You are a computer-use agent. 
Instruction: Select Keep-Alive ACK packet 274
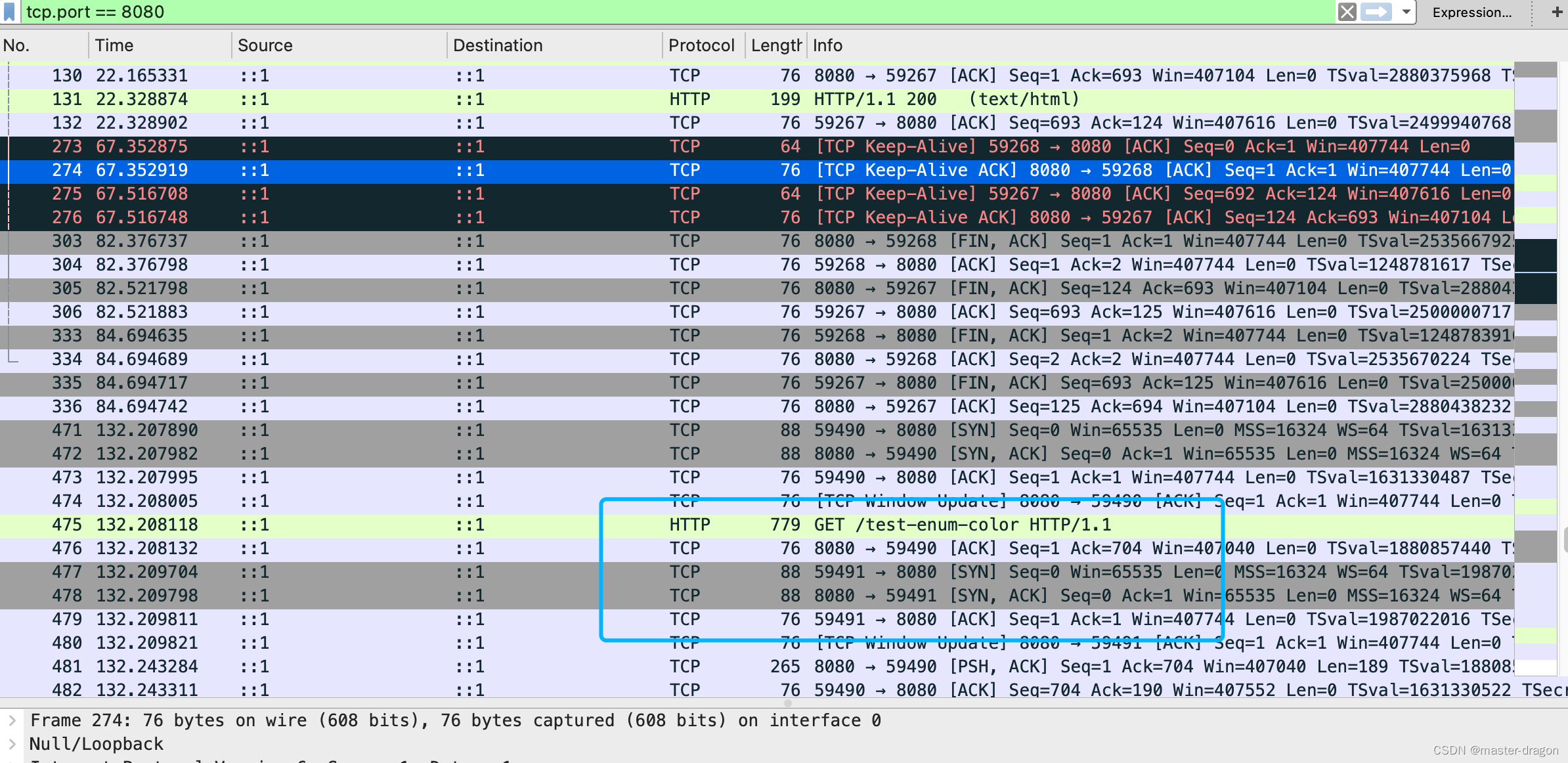pos(756,170)
